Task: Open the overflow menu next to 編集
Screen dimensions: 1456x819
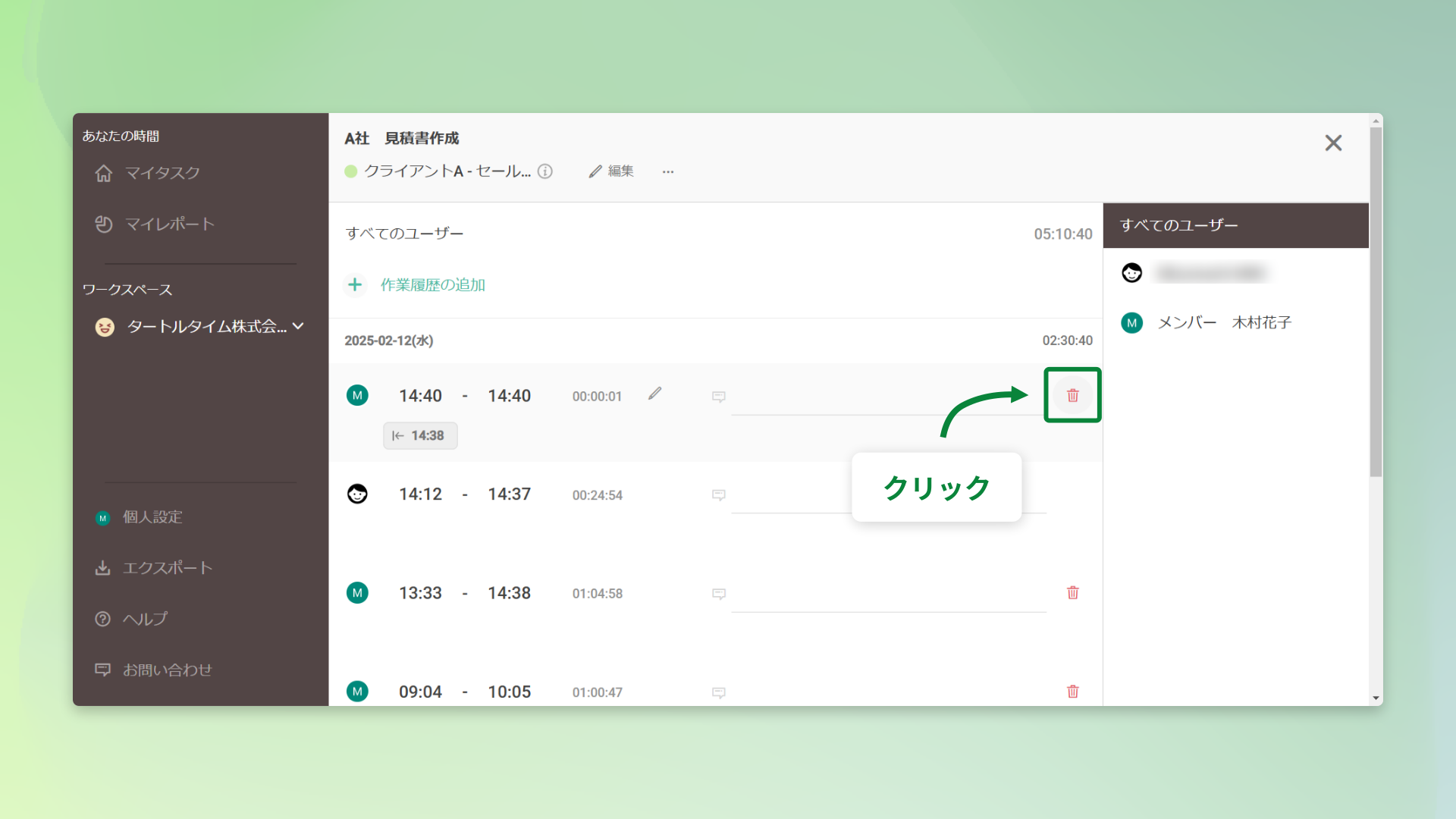Action: point(667,171)
